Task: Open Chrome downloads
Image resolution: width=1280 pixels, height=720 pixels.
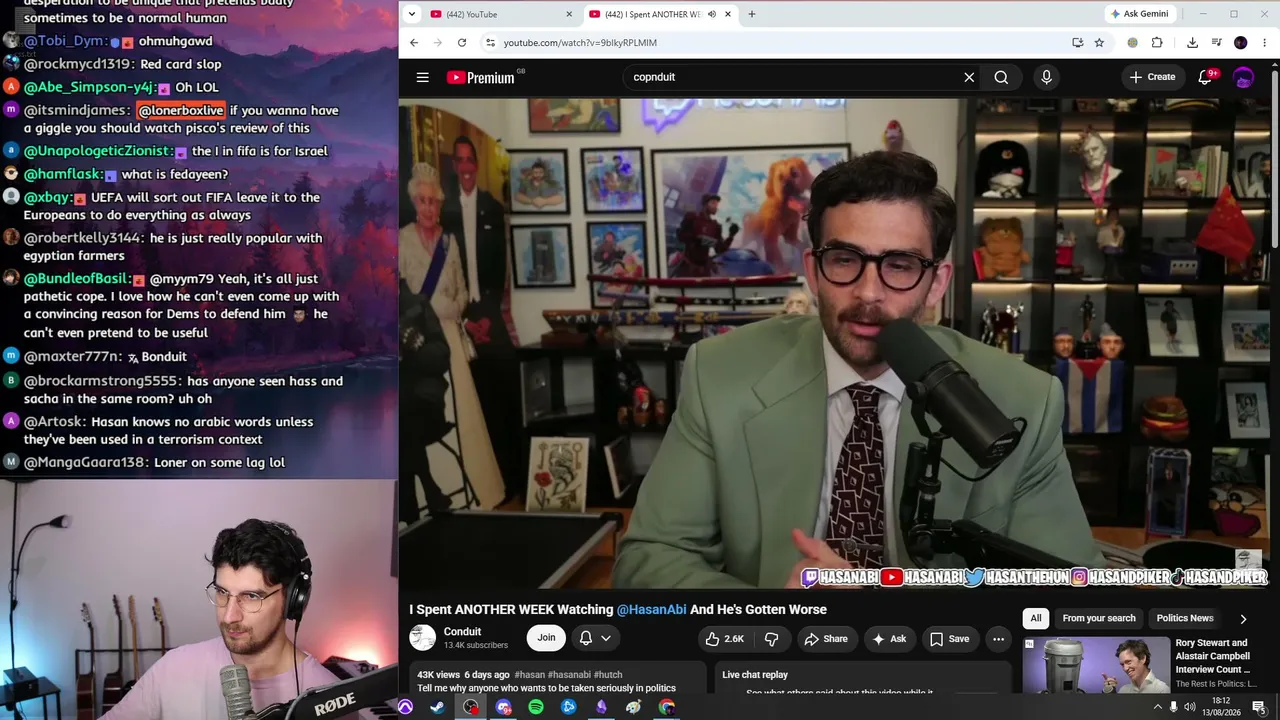Action: click(x=1192, y=43)
